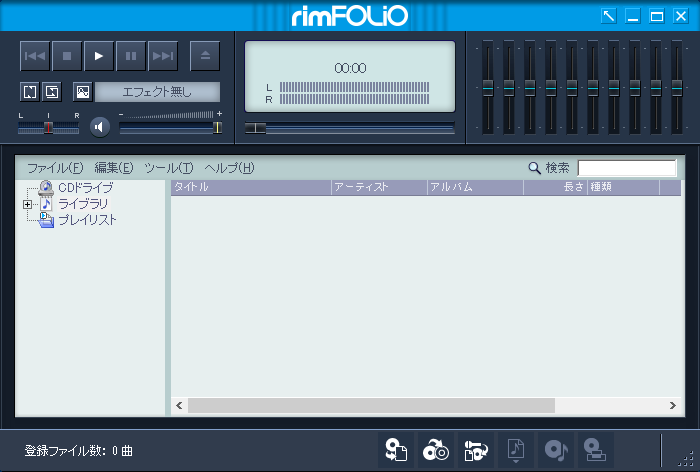Screen dimensions: 700x472
Task: Click the fifth equalizer band slider
Action: (572, 87)
